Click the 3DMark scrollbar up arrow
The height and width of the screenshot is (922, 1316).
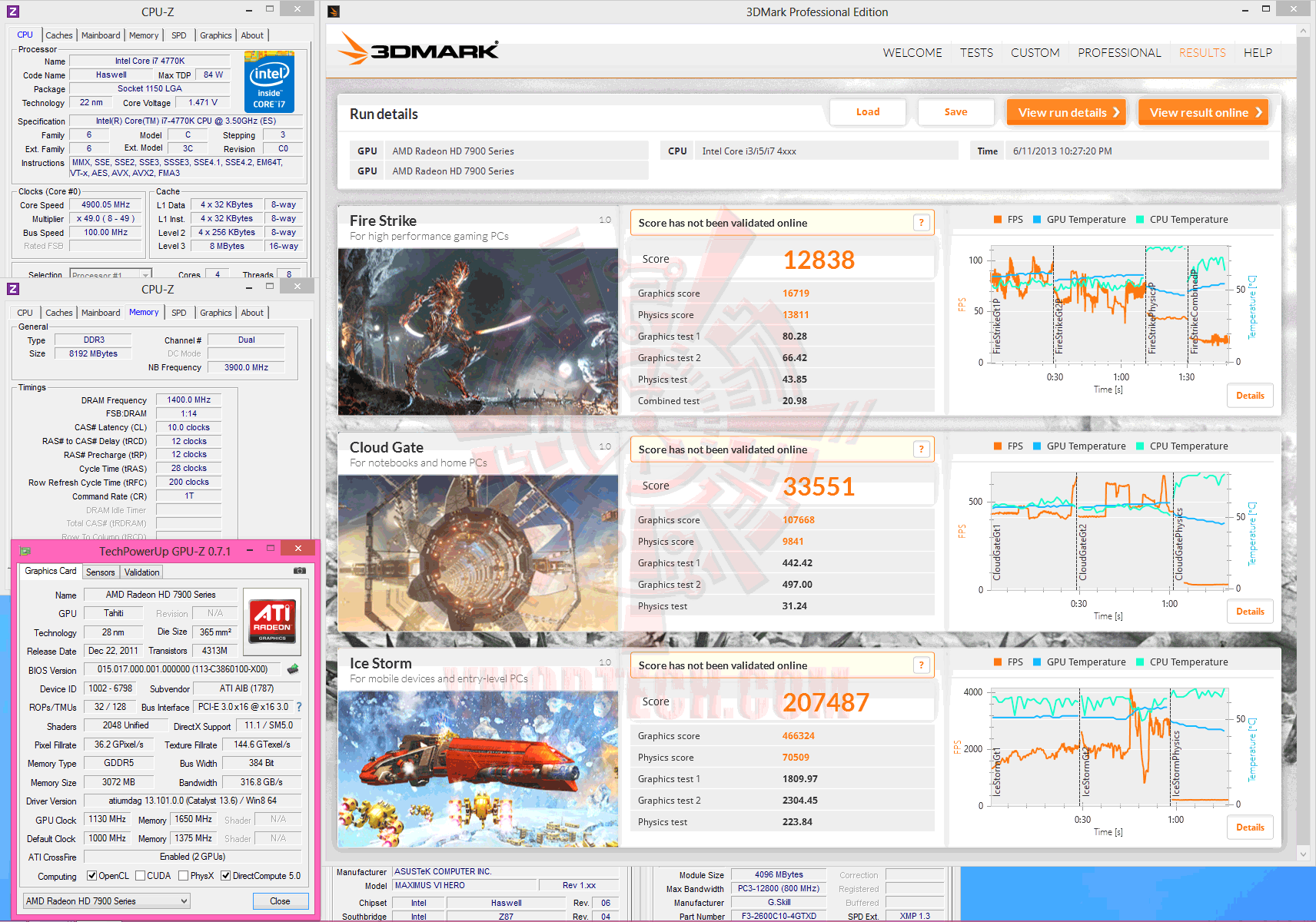pyautogui.click(x=1302, y=31)
